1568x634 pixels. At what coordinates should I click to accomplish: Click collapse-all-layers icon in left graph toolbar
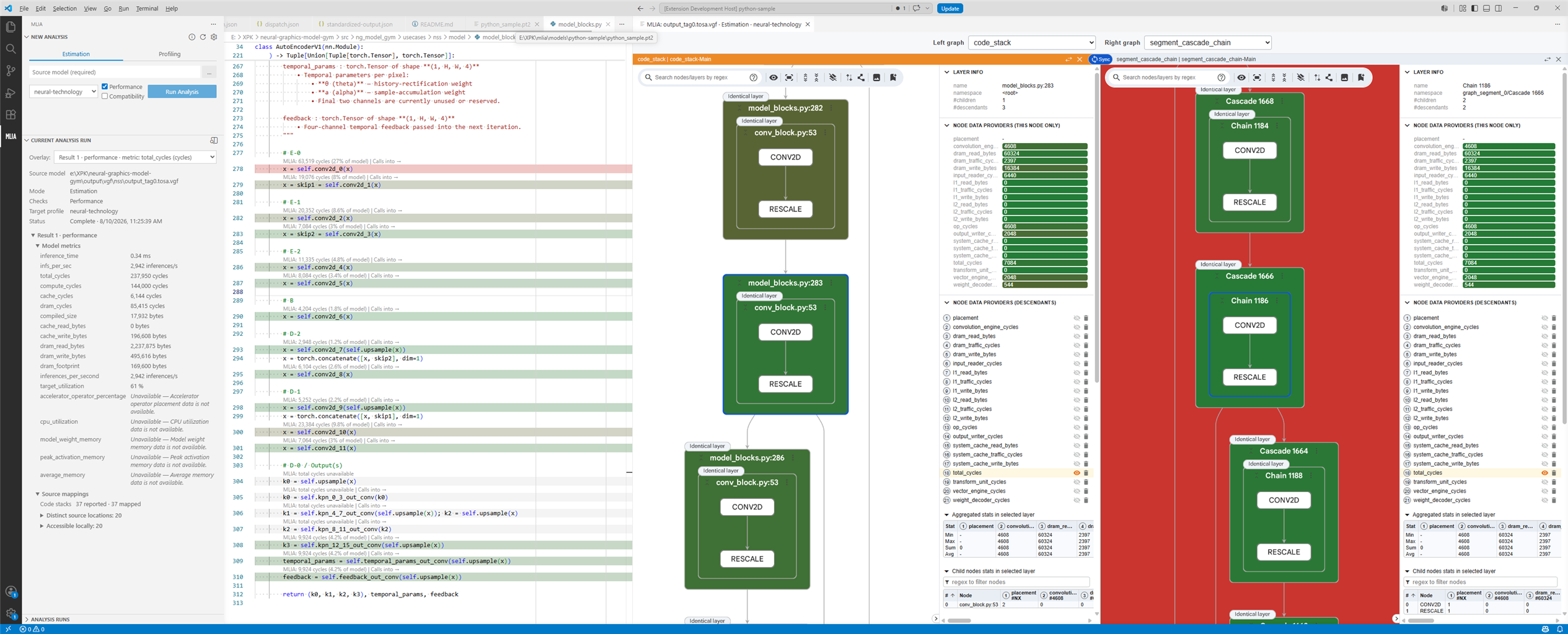click(x=817, y=77)
